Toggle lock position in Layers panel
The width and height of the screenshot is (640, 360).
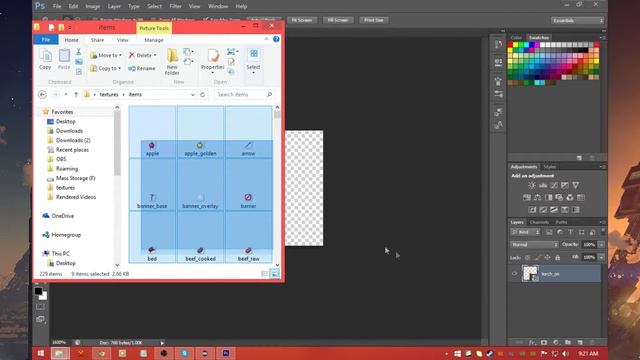tap(547, 258)
